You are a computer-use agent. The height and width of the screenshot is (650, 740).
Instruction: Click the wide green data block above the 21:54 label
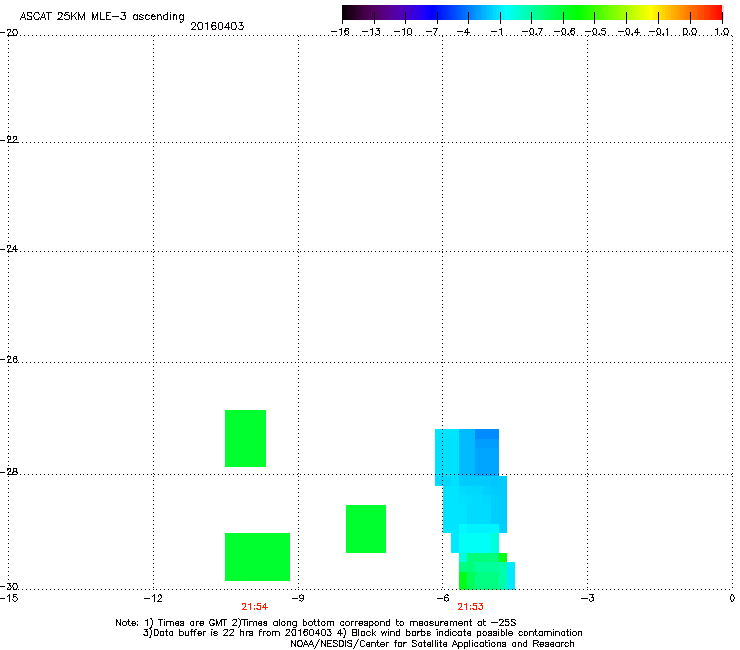(x=257, y=557)
